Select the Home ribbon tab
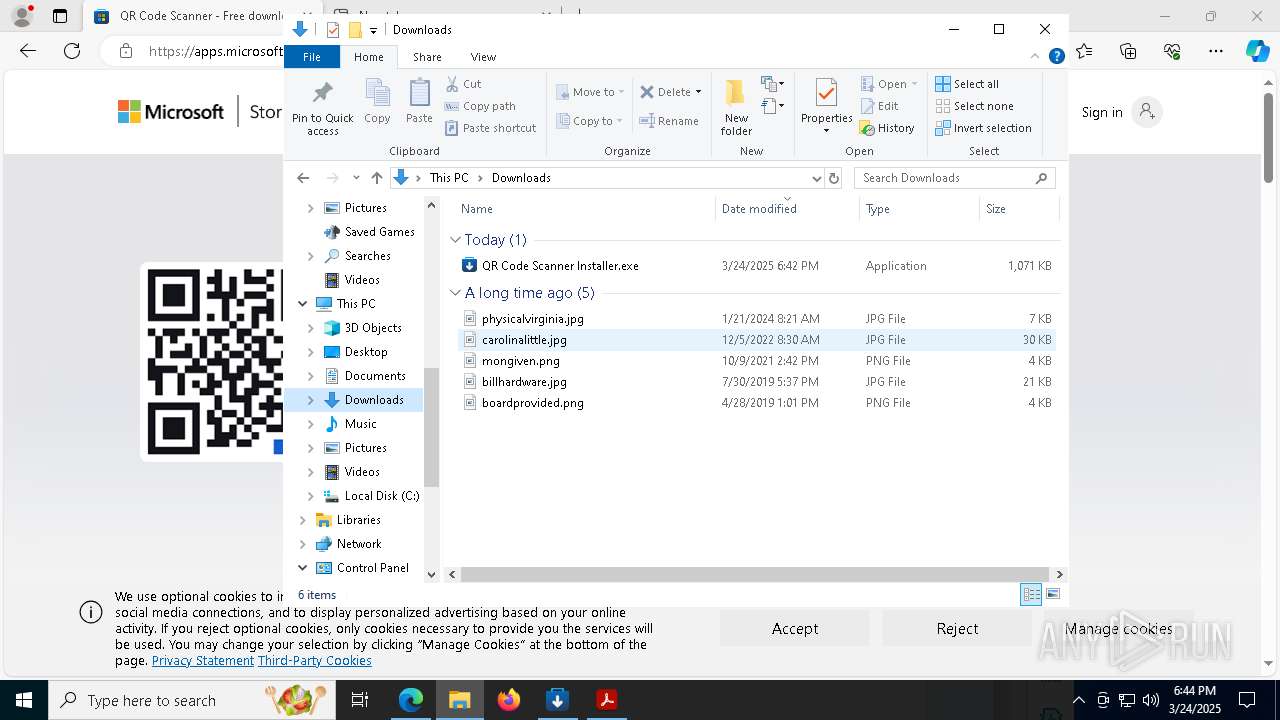The height and width of the screenshot is (720, 1280). click(x=368, y=57)
